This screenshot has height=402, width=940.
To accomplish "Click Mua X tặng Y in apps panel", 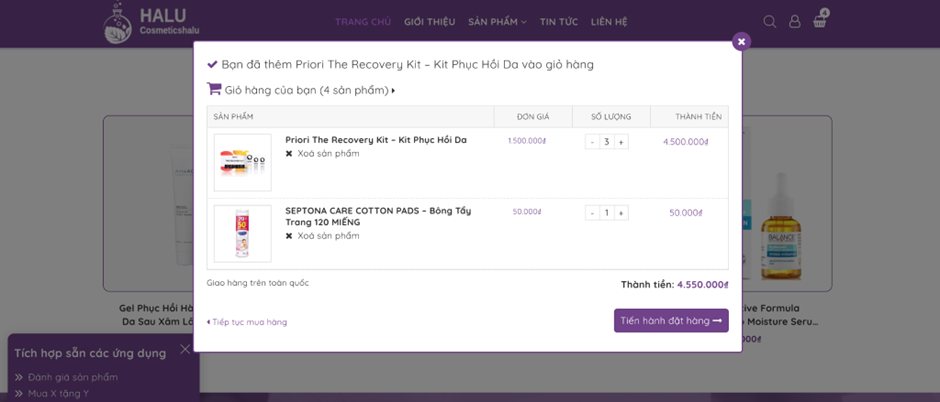I will click(58, 394).
